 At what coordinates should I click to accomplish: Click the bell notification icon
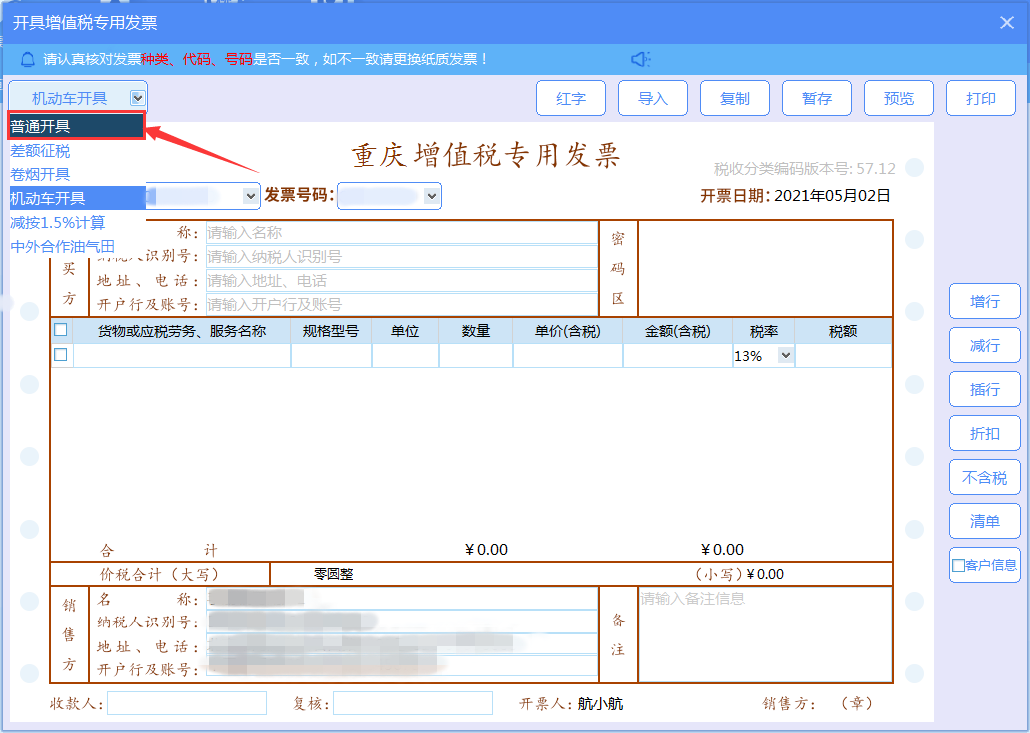click(27, 60)
